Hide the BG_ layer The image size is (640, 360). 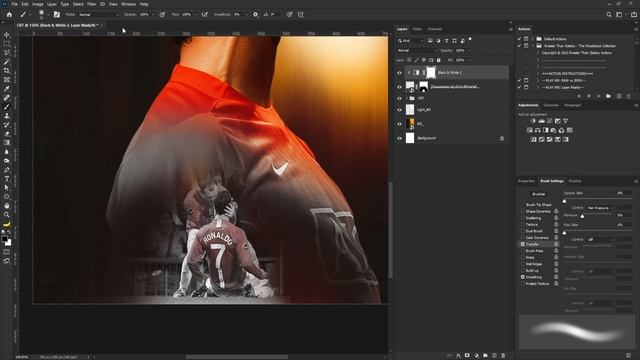coord(399,124)
